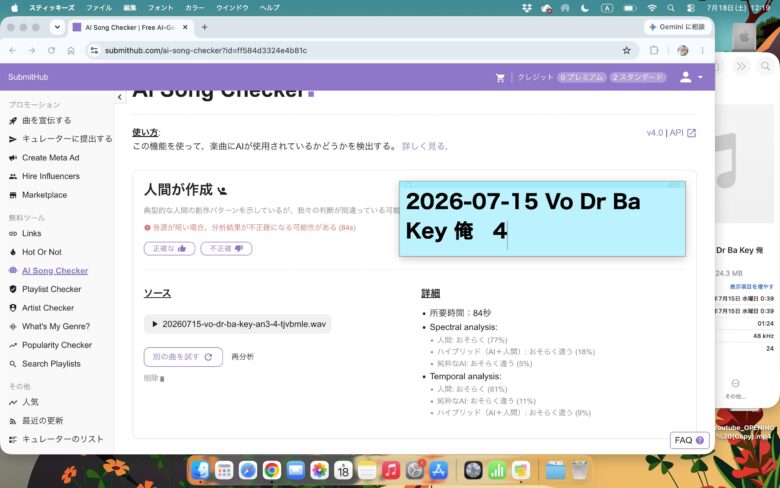Open Hire Influencers page
The image size is (780, 488).
click(44, 176)
